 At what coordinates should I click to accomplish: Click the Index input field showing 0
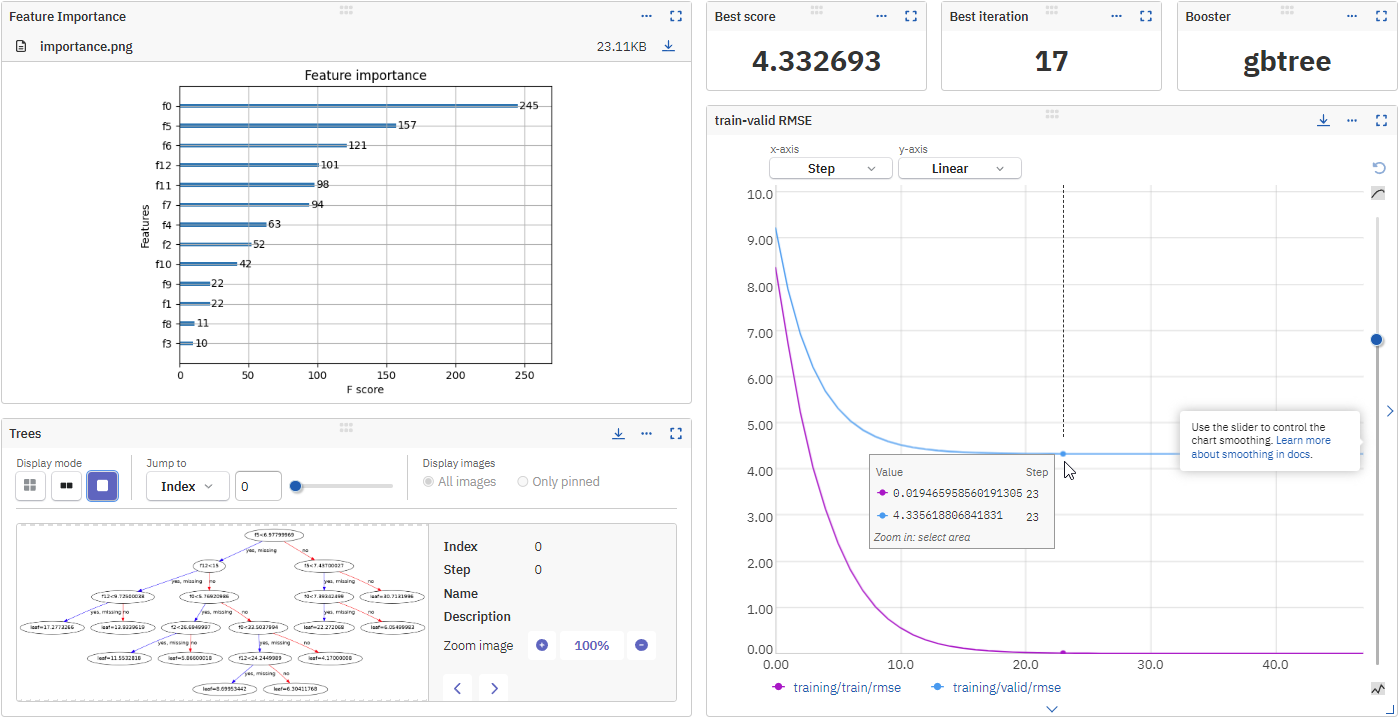tap(258, 485)
